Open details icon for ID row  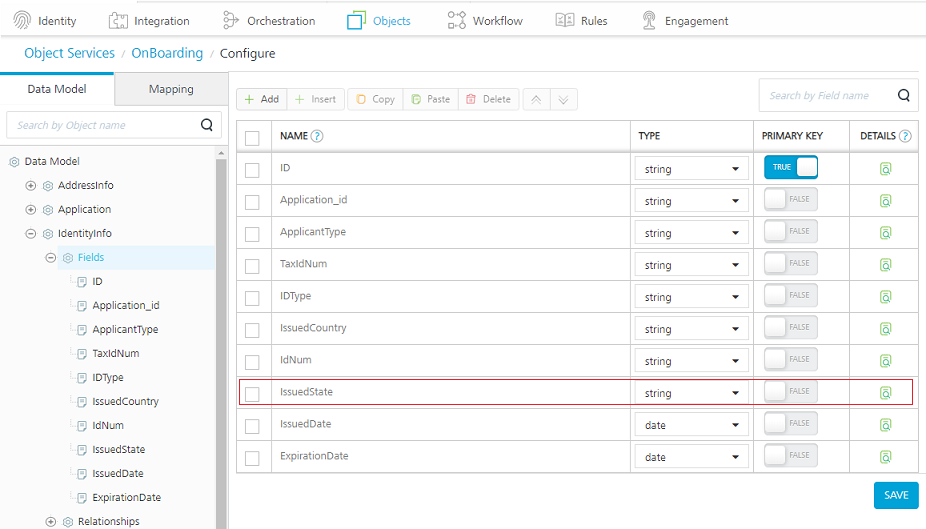885,169
